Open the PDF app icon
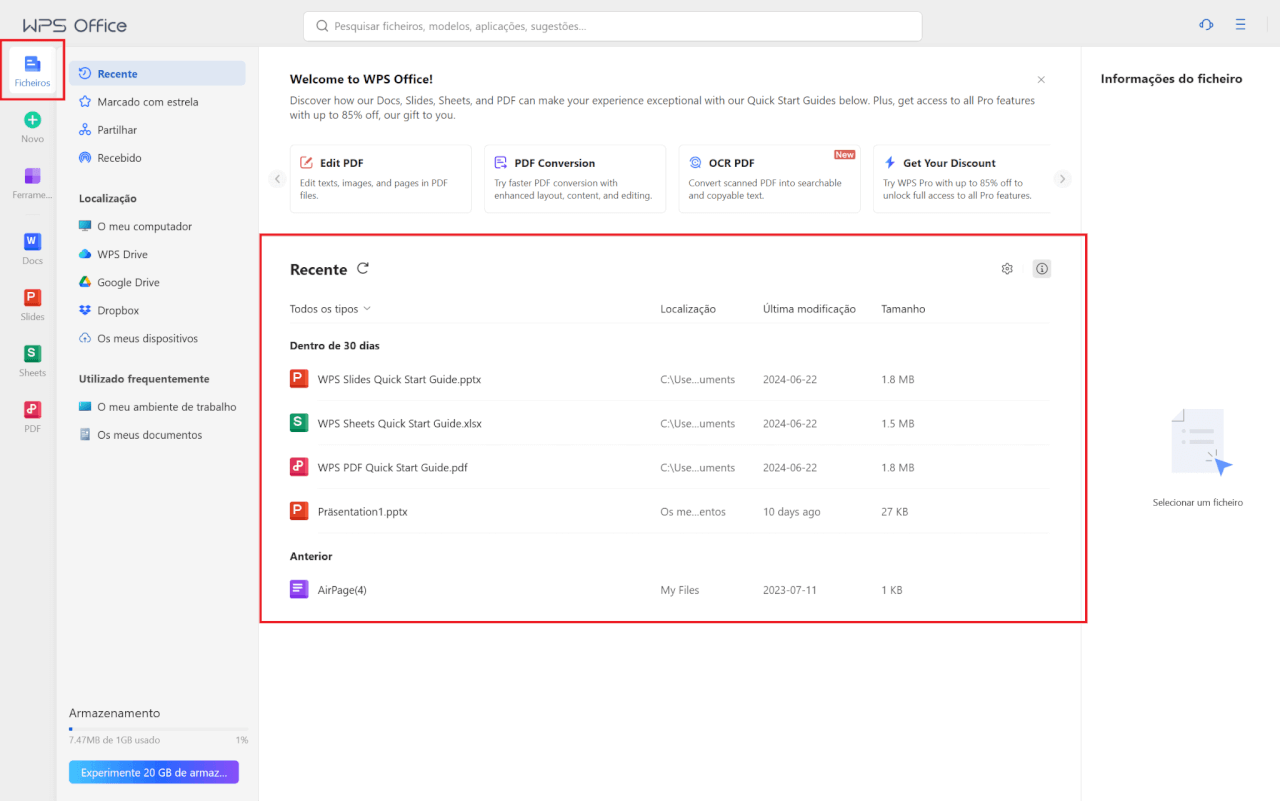This screenshot has width=1280, height=801. (32, 409)
